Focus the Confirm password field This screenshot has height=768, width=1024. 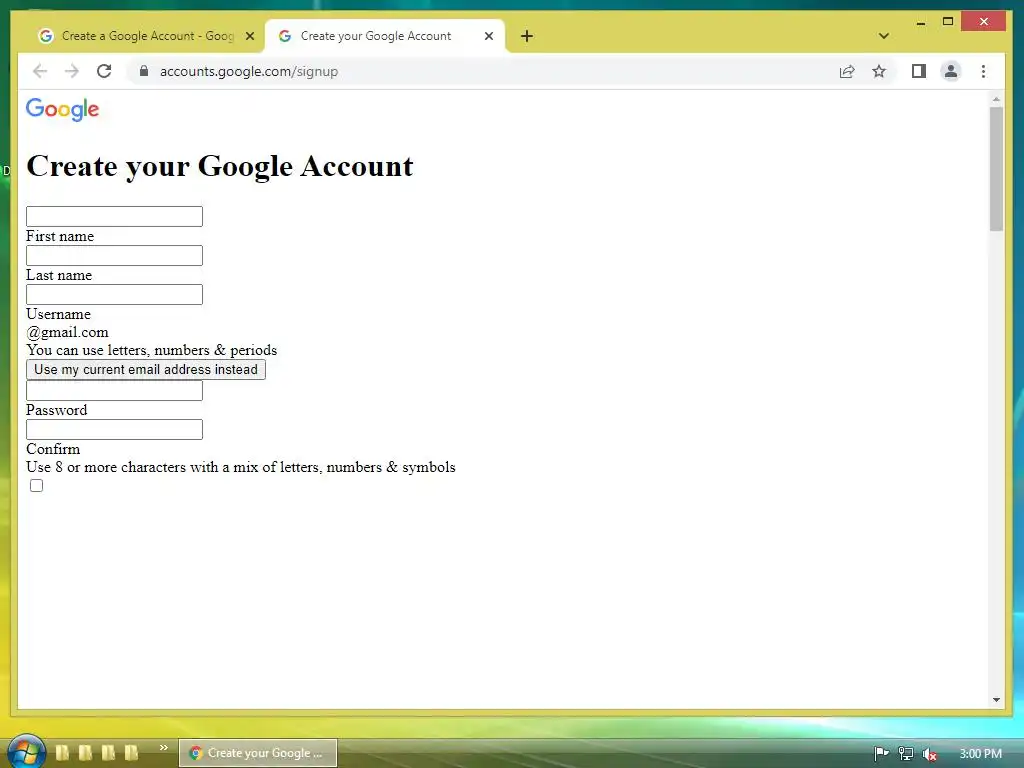click(x=114, y=429)
